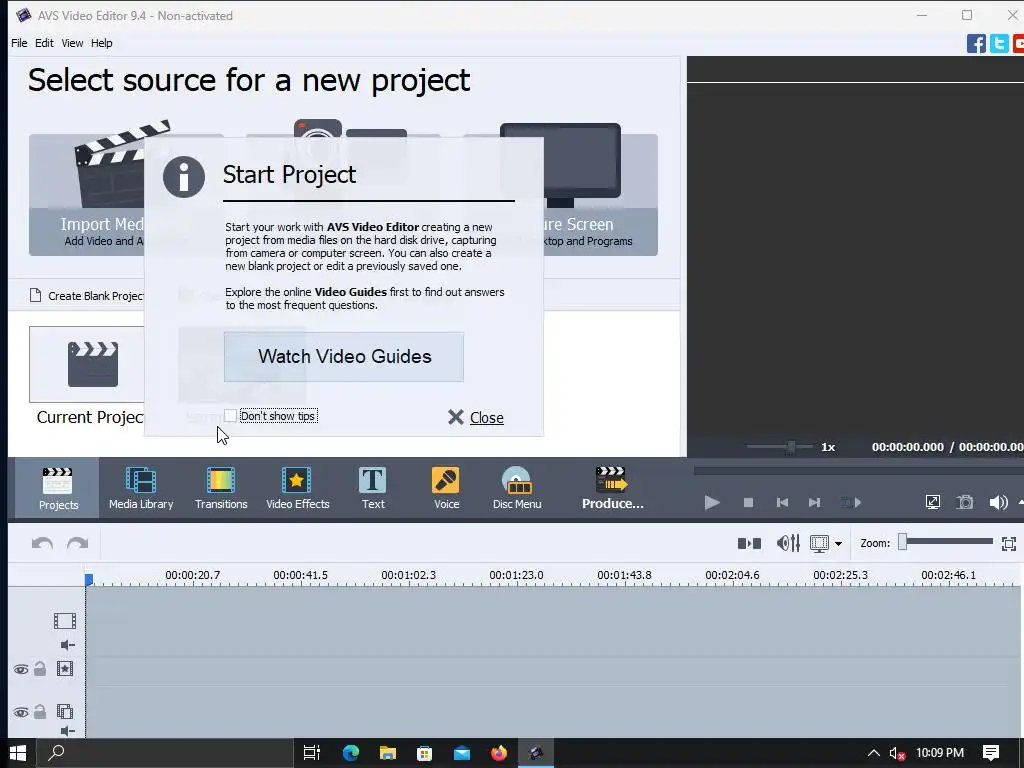Image resolution: width=1024 pixels, height=768 pixels.
Task: Click the Import Media tile
Action: tap(87, 195)
